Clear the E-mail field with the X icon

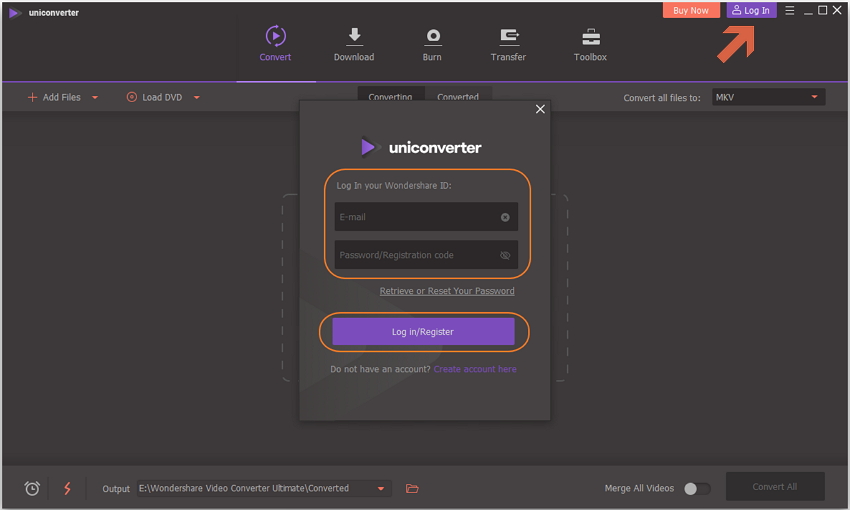[505, 217]
